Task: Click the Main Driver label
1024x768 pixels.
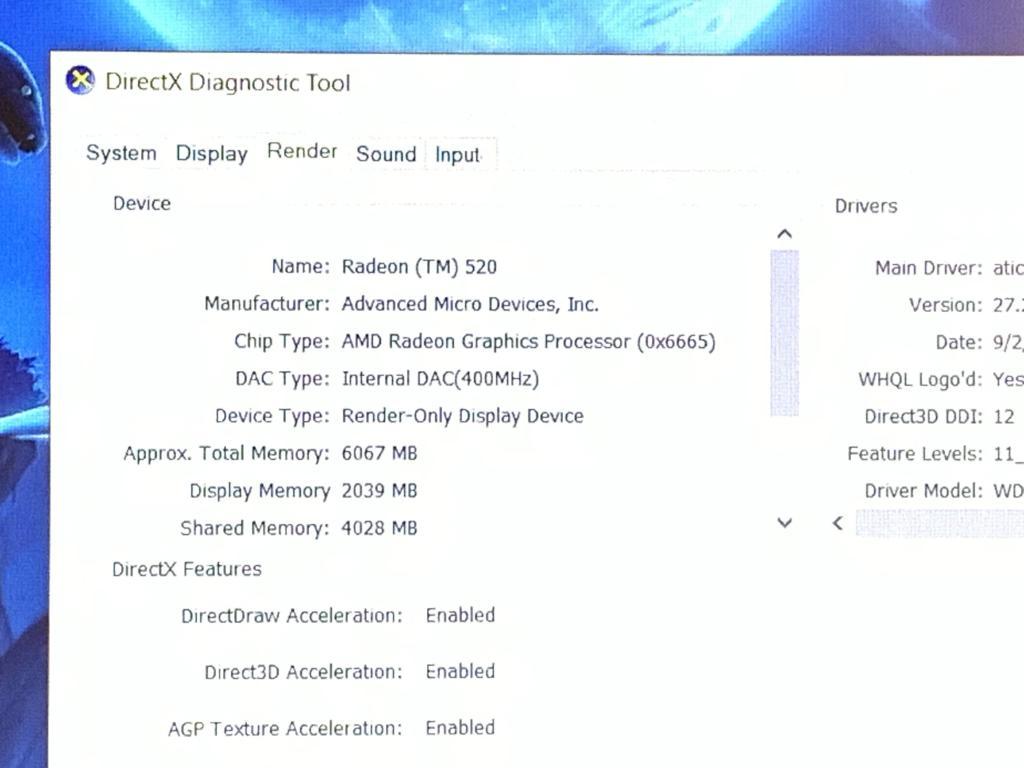Action: click(x=929, y=268)
